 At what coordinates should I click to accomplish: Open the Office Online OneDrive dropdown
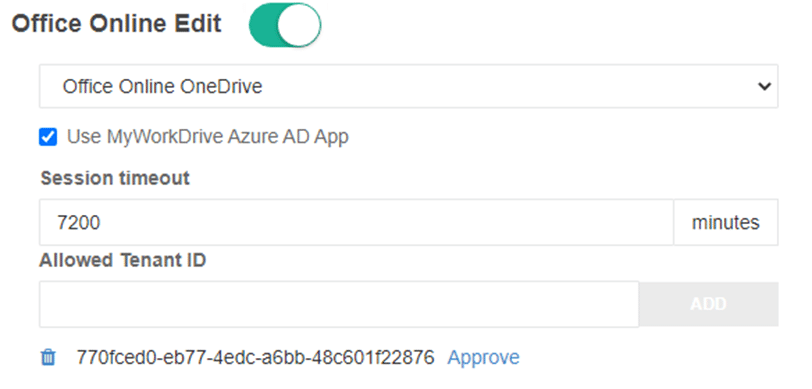coord(409,87)
